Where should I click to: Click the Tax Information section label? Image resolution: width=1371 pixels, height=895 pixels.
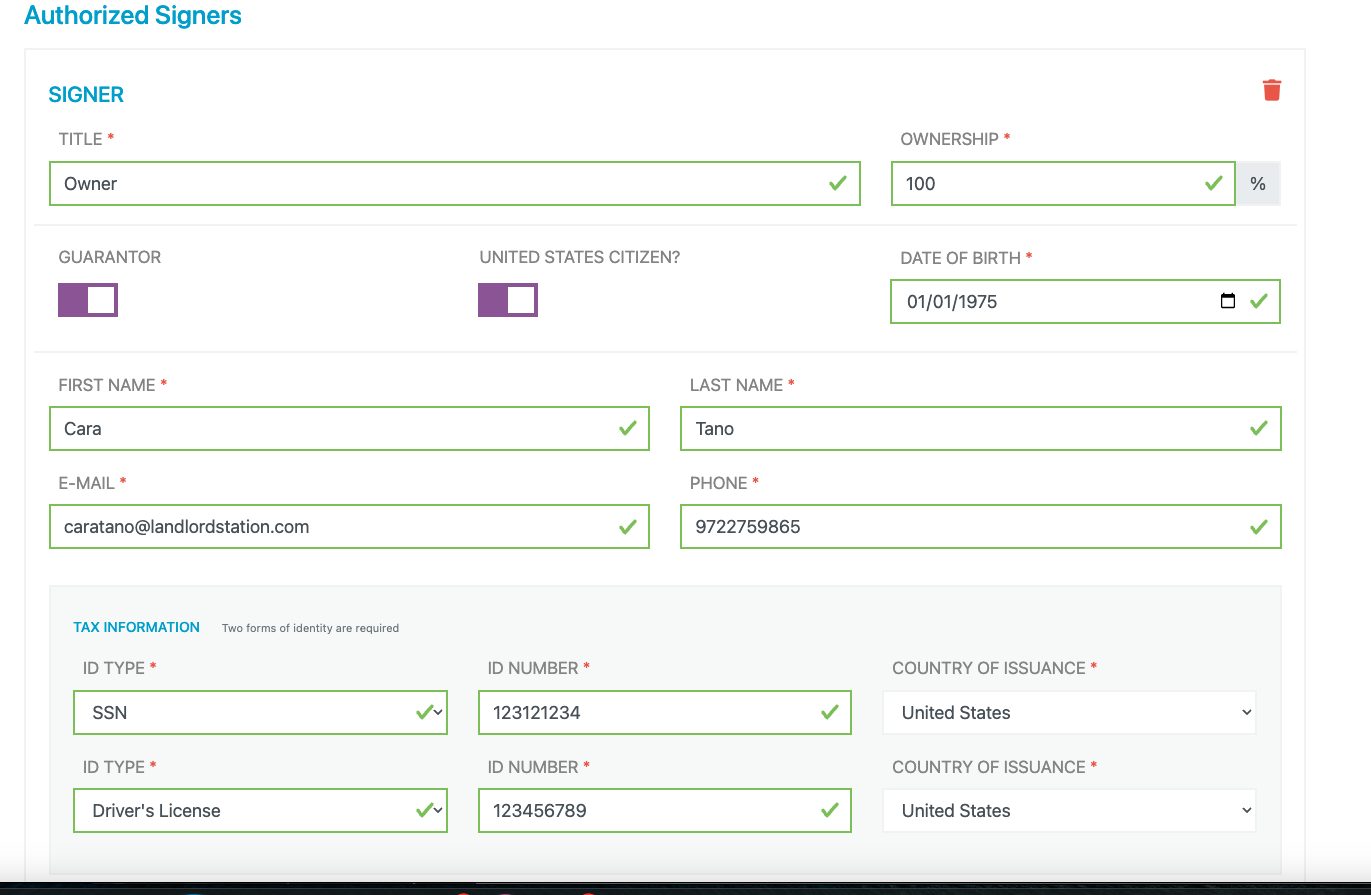coord(136,627)
